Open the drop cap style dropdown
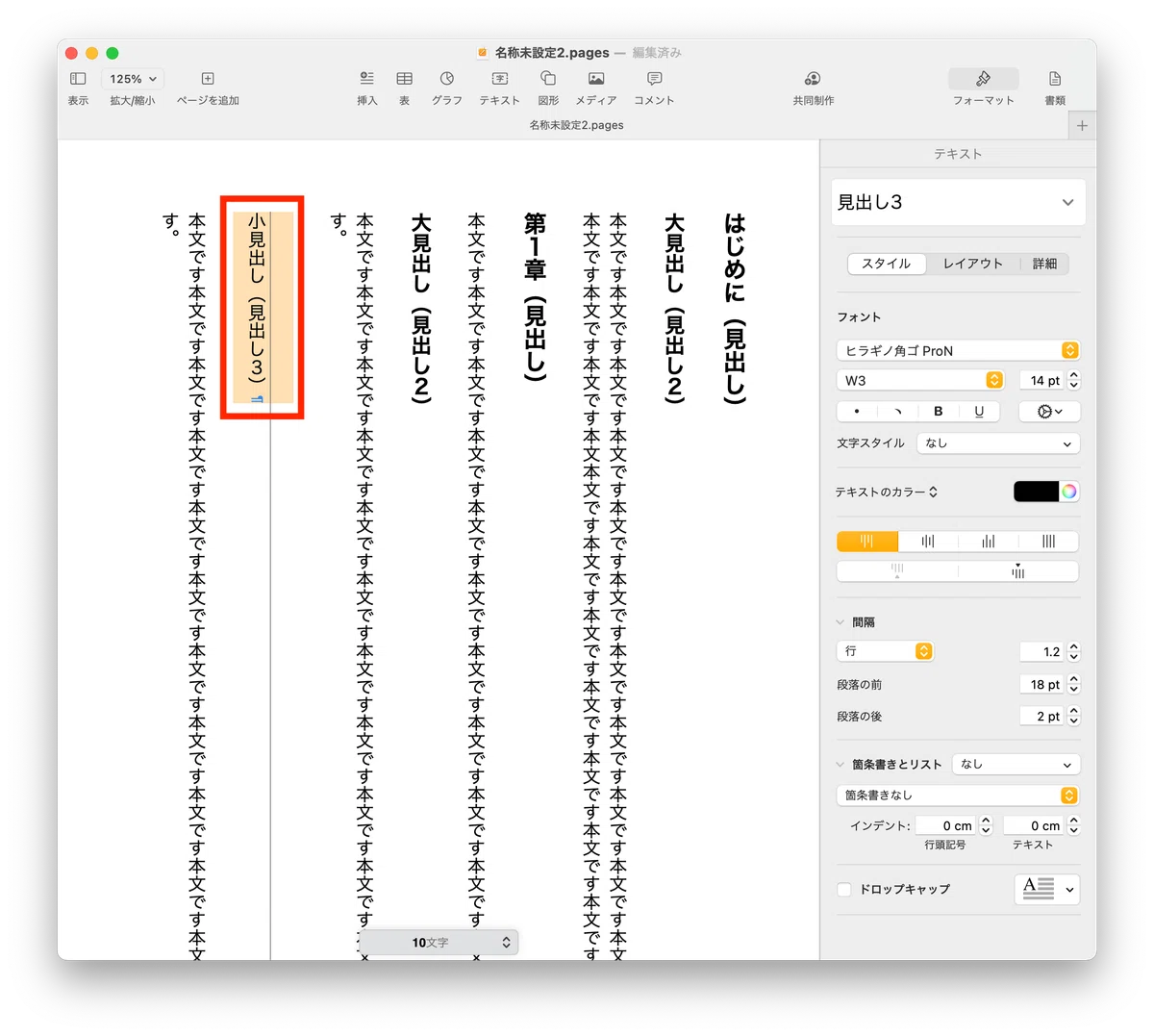This screenshot has height=1036, width=1154. [1047, 889]
